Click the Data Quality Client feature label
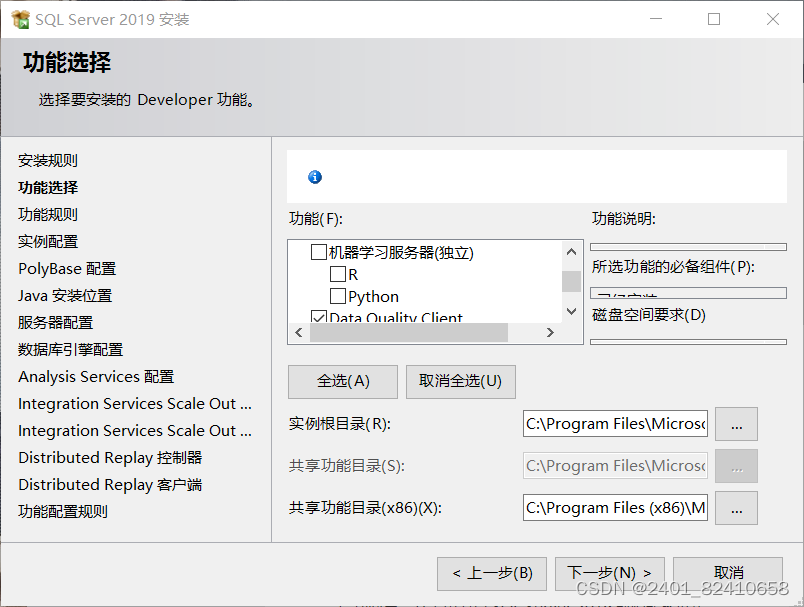The height and width of the screenshot is (607, 804). point(396,317)
